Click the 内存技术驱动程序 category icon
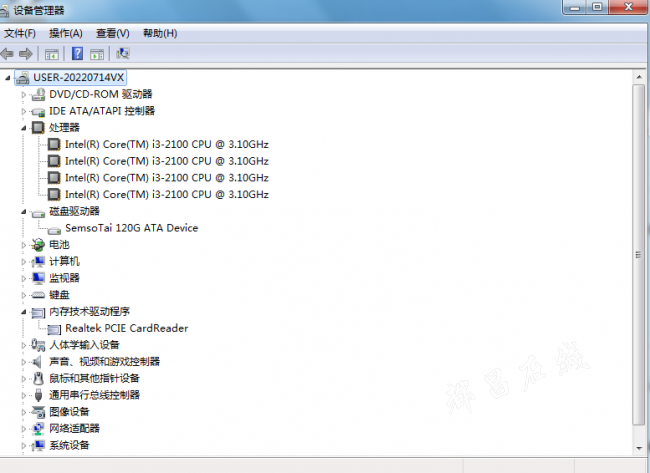This screenshot has height=473, width=650. (x=39, y=313)
